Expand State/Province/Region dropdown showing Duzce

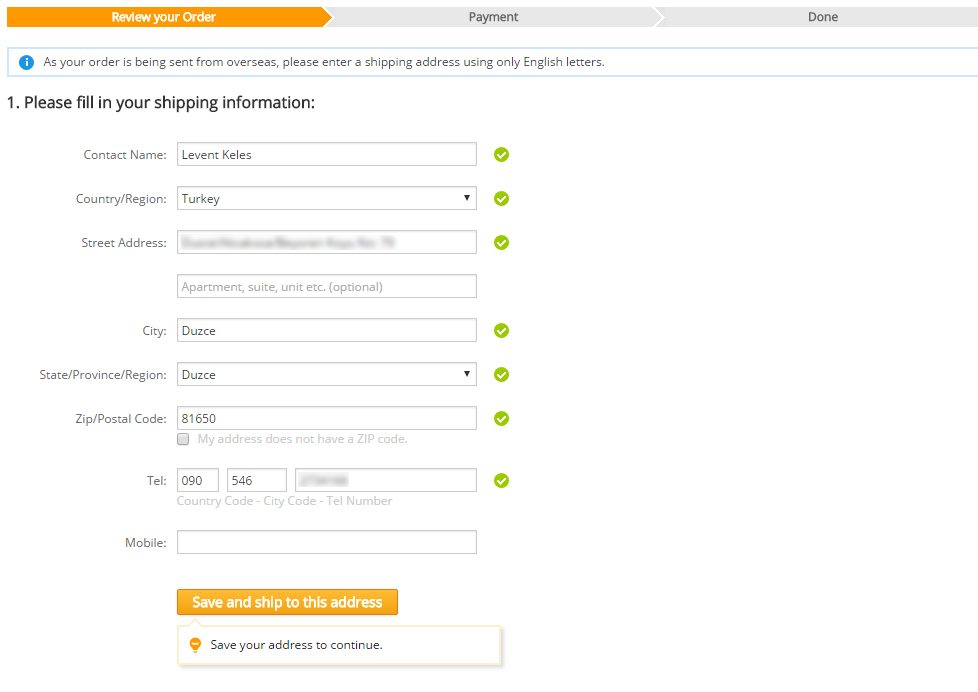coord(326,375)
